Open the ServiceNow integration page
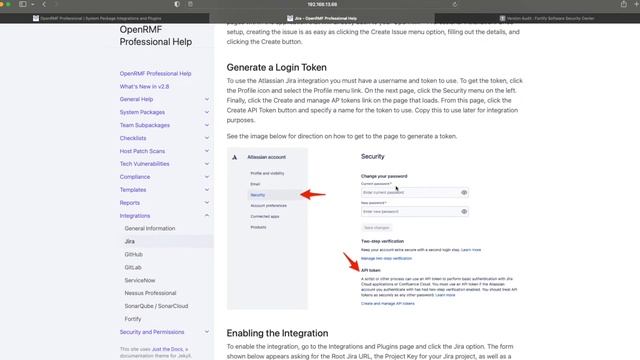 pyautogui.click(x=140, y=280)
